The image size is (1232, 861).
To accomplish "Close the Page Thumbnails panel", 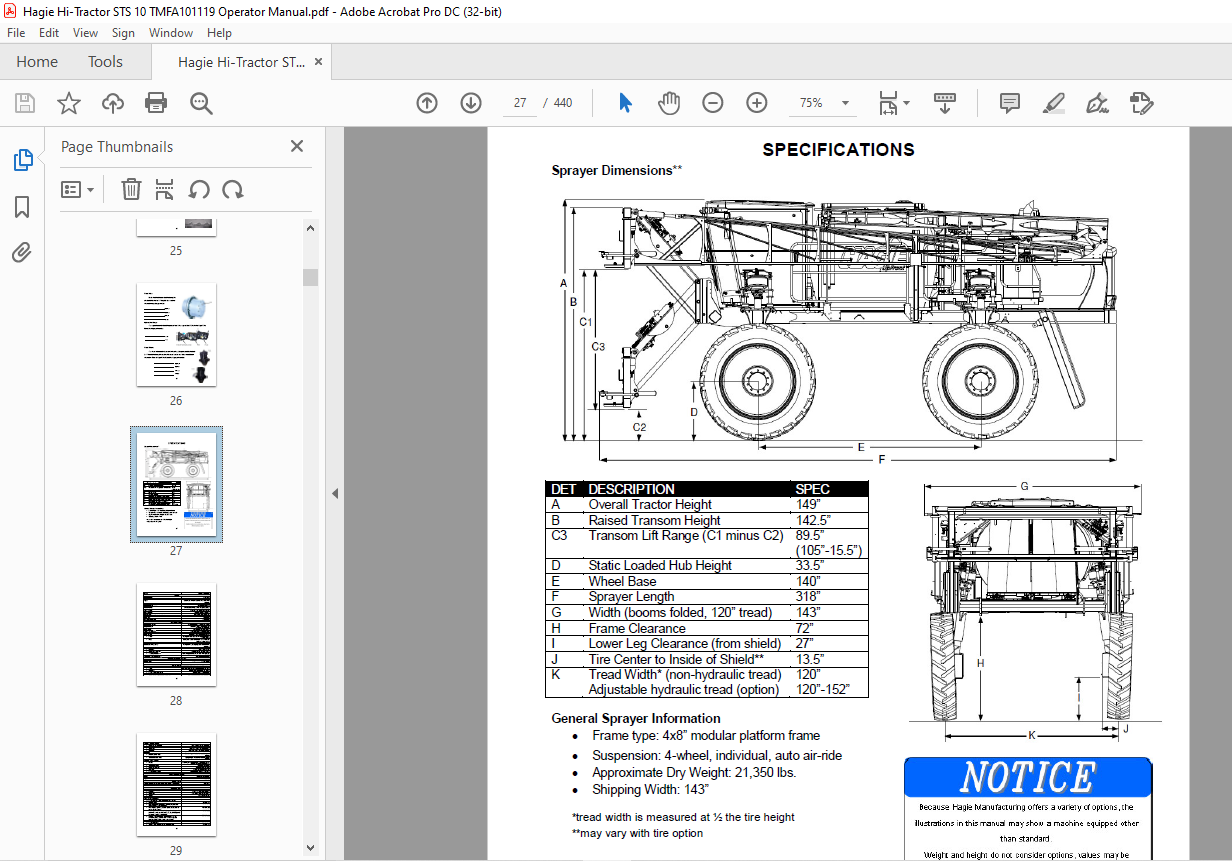I will point(297,146).
